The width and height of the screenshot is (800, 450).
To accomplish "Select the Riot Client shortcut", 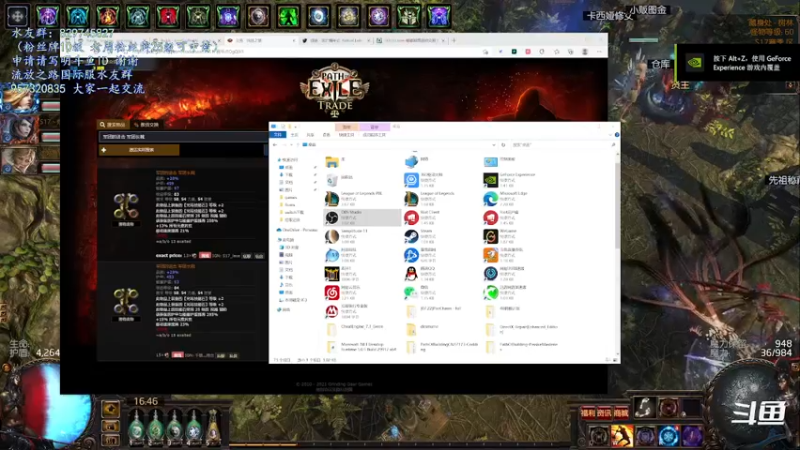I will coord(441,217).
